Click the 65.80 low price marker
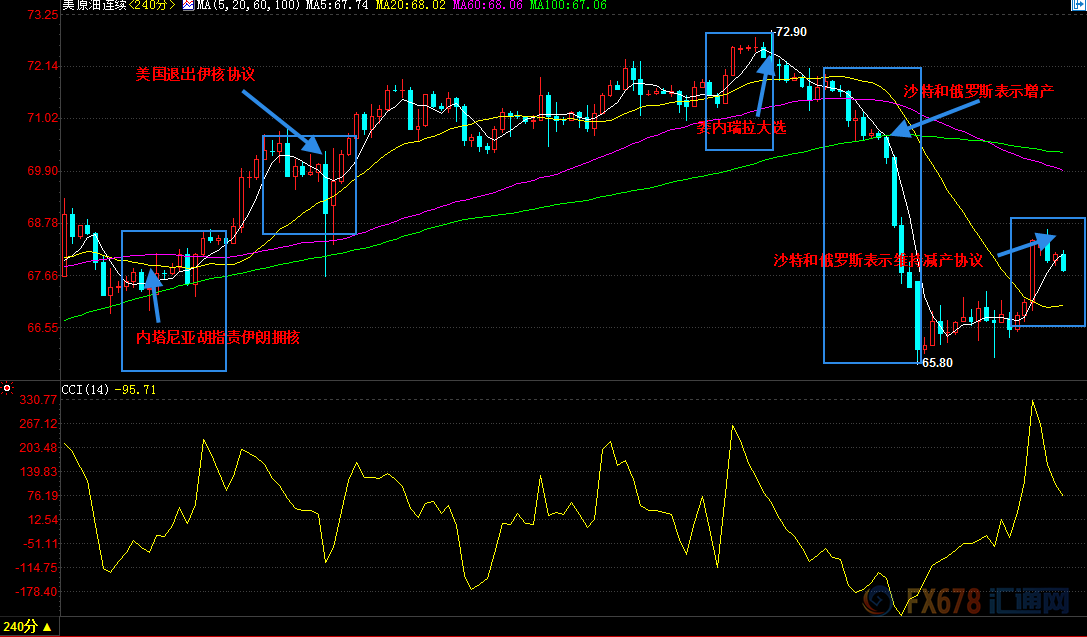The height and width of the screenshot is (637, 1087). click(x=937, y=363)
